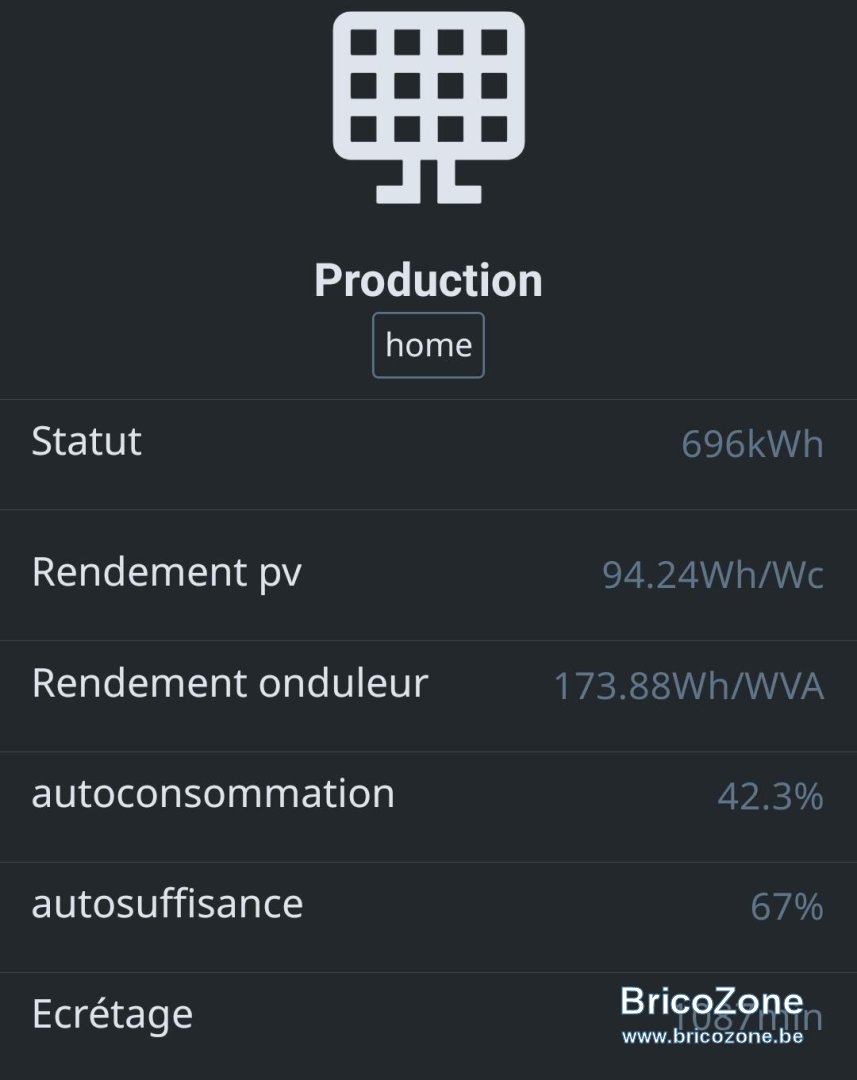Open the autosuffisance row
This screenshot has width=857, height=1080.
428,917
